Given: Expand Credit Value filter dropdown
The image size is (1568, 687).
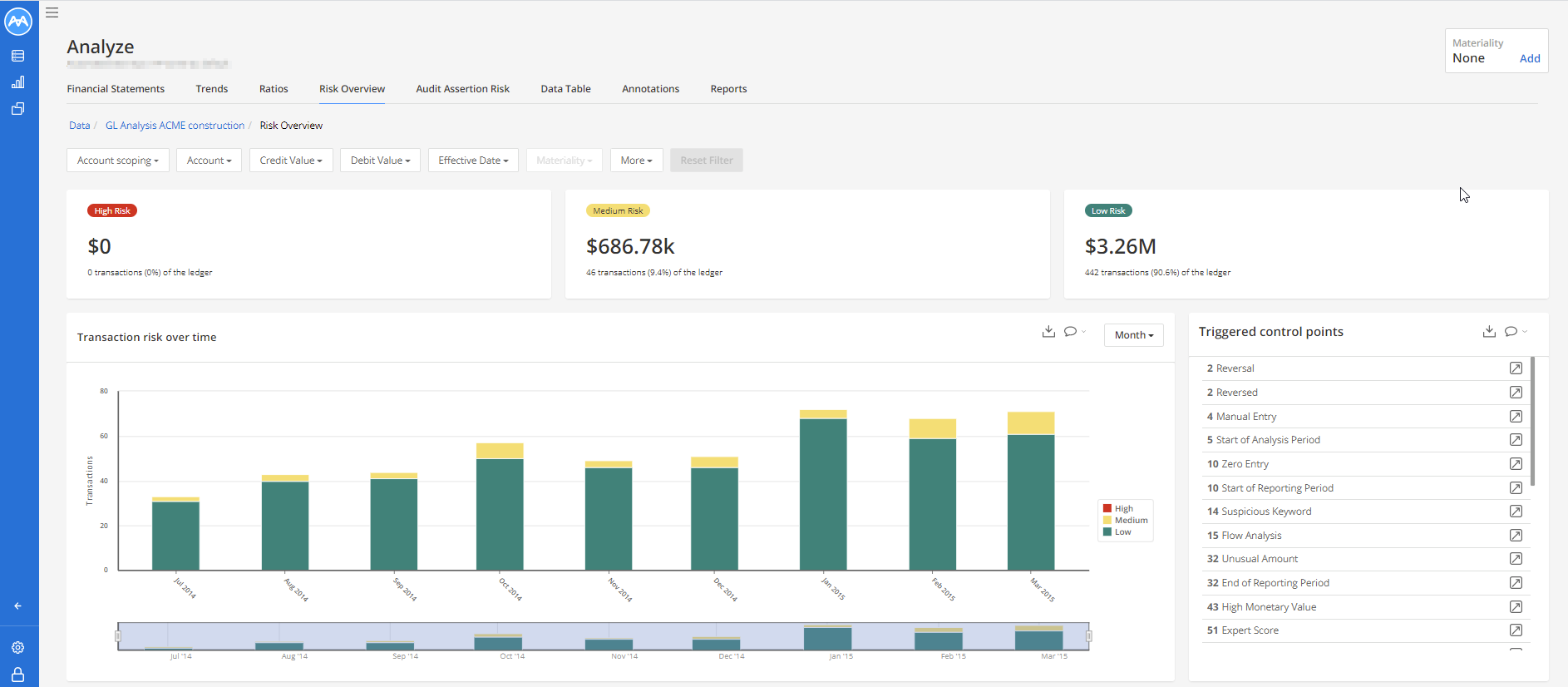Looking at the screenshot, I should pyautogui.click(x=291, y=161).
